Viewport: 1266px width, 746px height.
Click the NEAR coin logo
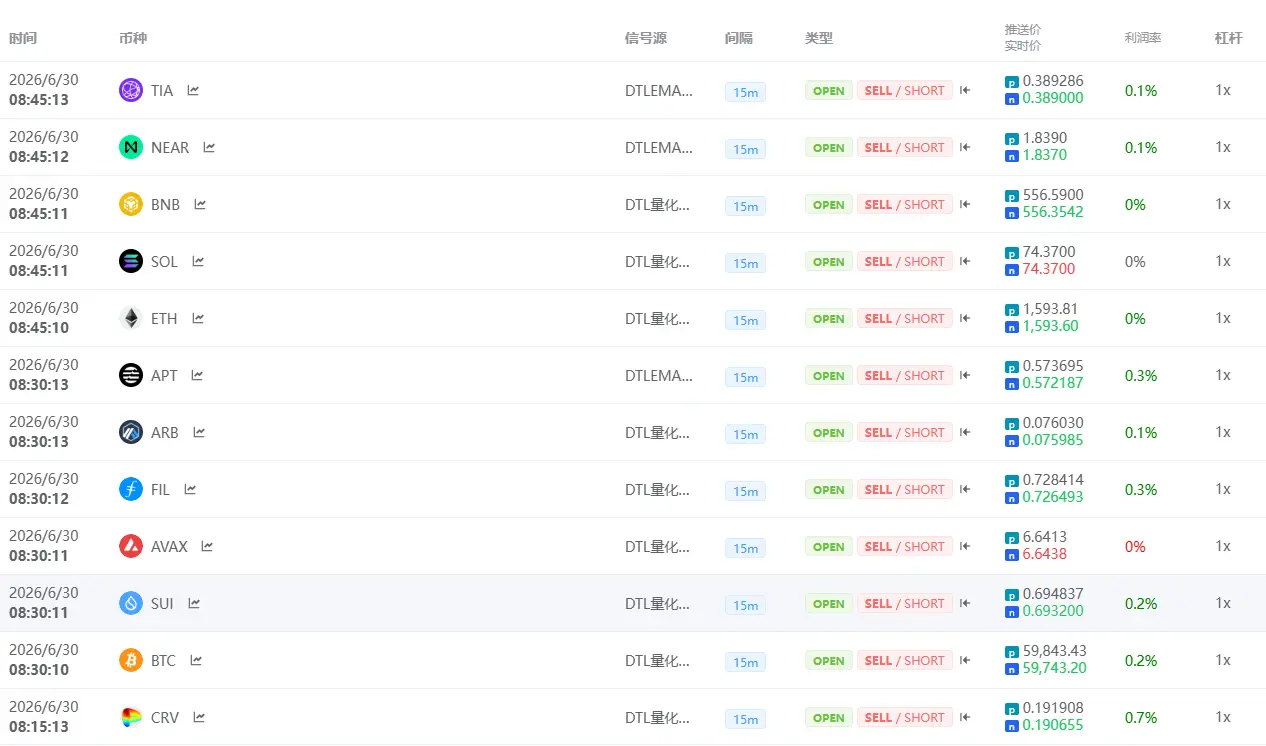131,147
